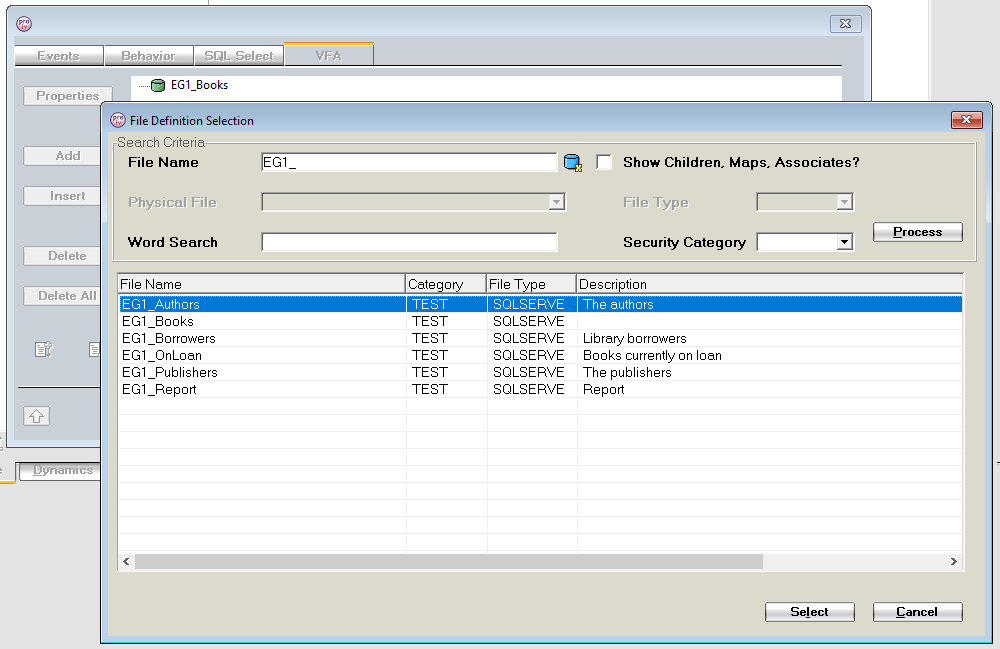1000x649 pixels.
Task: Select the EG1_Report row
Action: [540, 390]
